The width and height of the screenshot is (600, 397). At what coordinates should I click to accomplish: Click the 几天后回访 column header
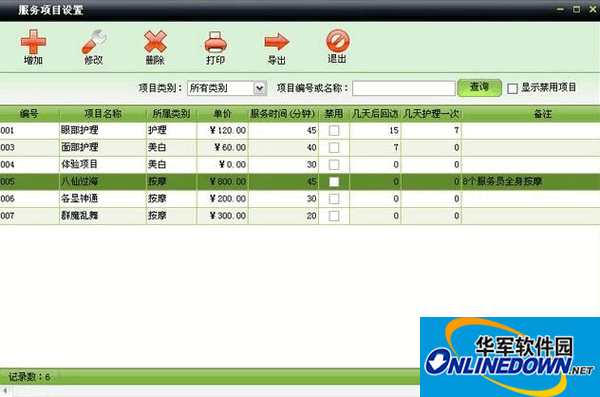click(x=375, y=114)
